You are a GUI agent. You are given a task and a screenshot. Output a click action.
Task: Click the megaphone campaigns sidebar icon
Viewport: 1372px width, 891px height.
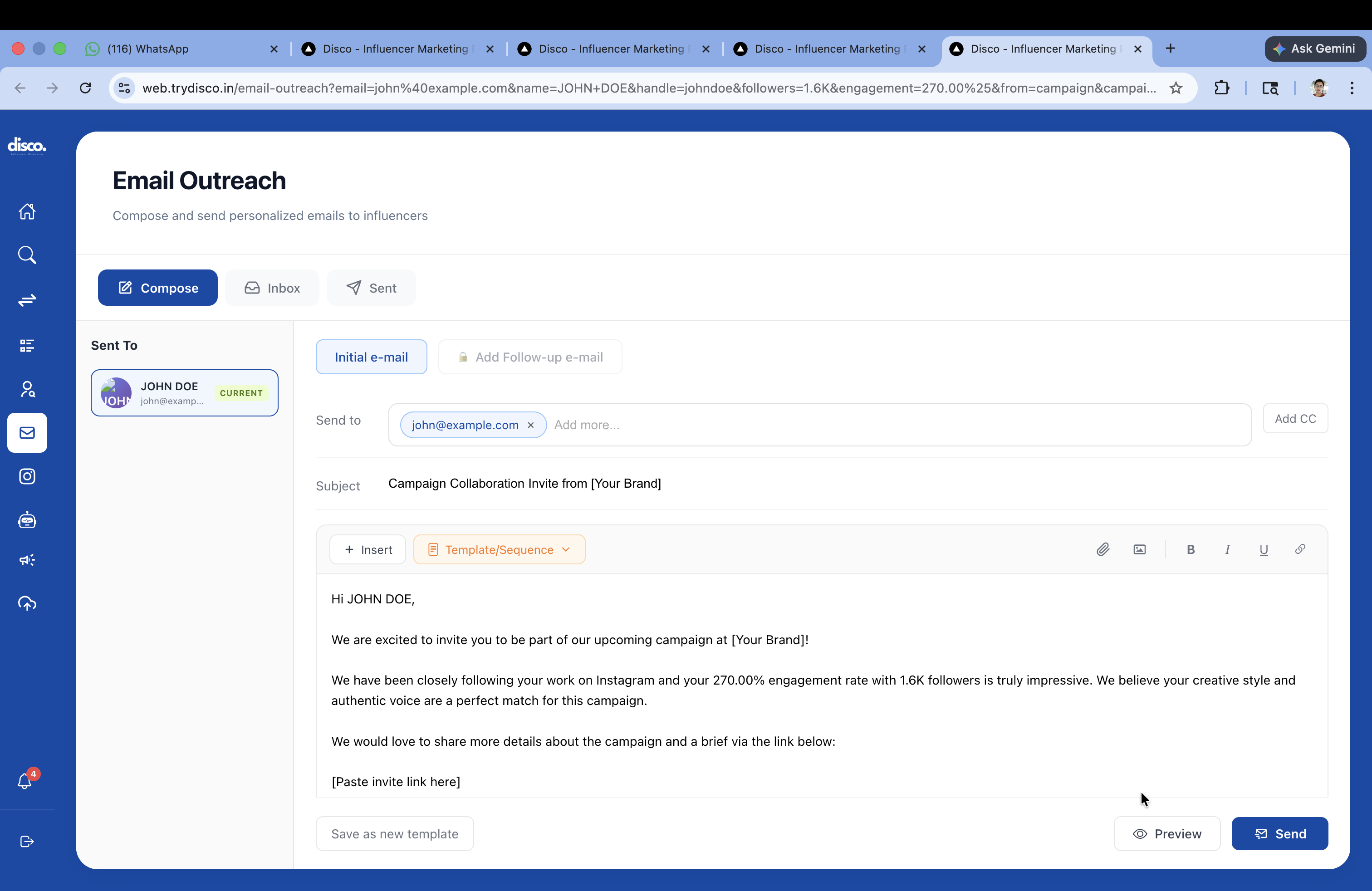(27, 560)
